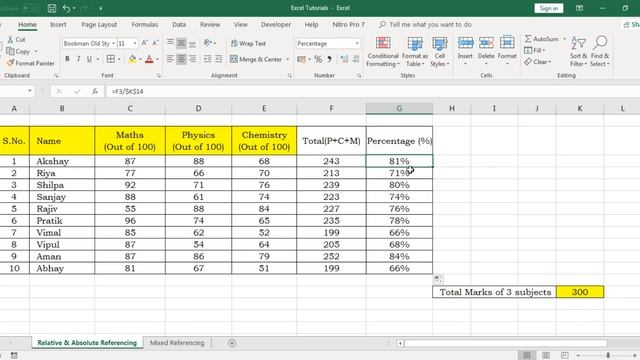The width and height of the screenshot is (640, 360).
Task: Open the Formulas ribbon tab
Action: [144, 24]
